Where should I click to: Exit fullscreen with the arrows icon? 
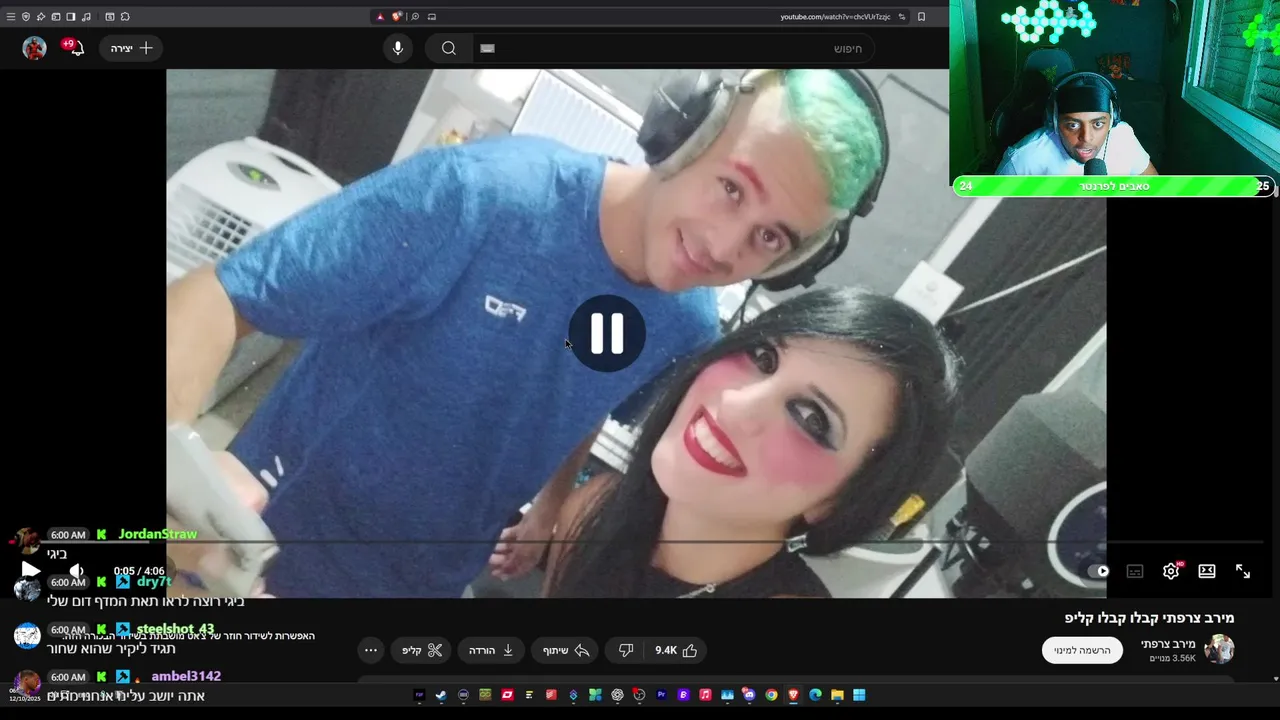tap(1243, 571)
